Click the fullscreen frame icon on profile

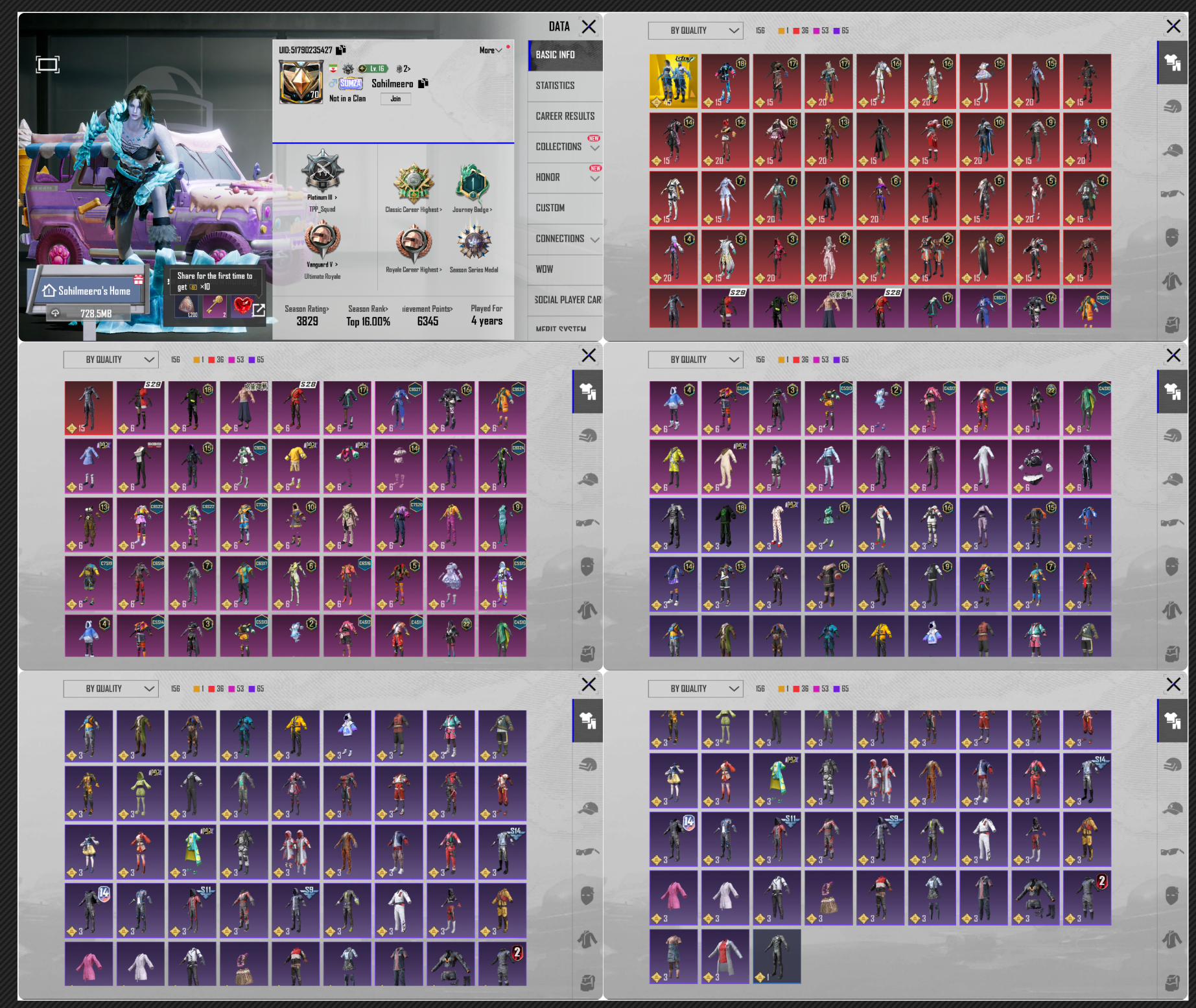pos(47,64)
